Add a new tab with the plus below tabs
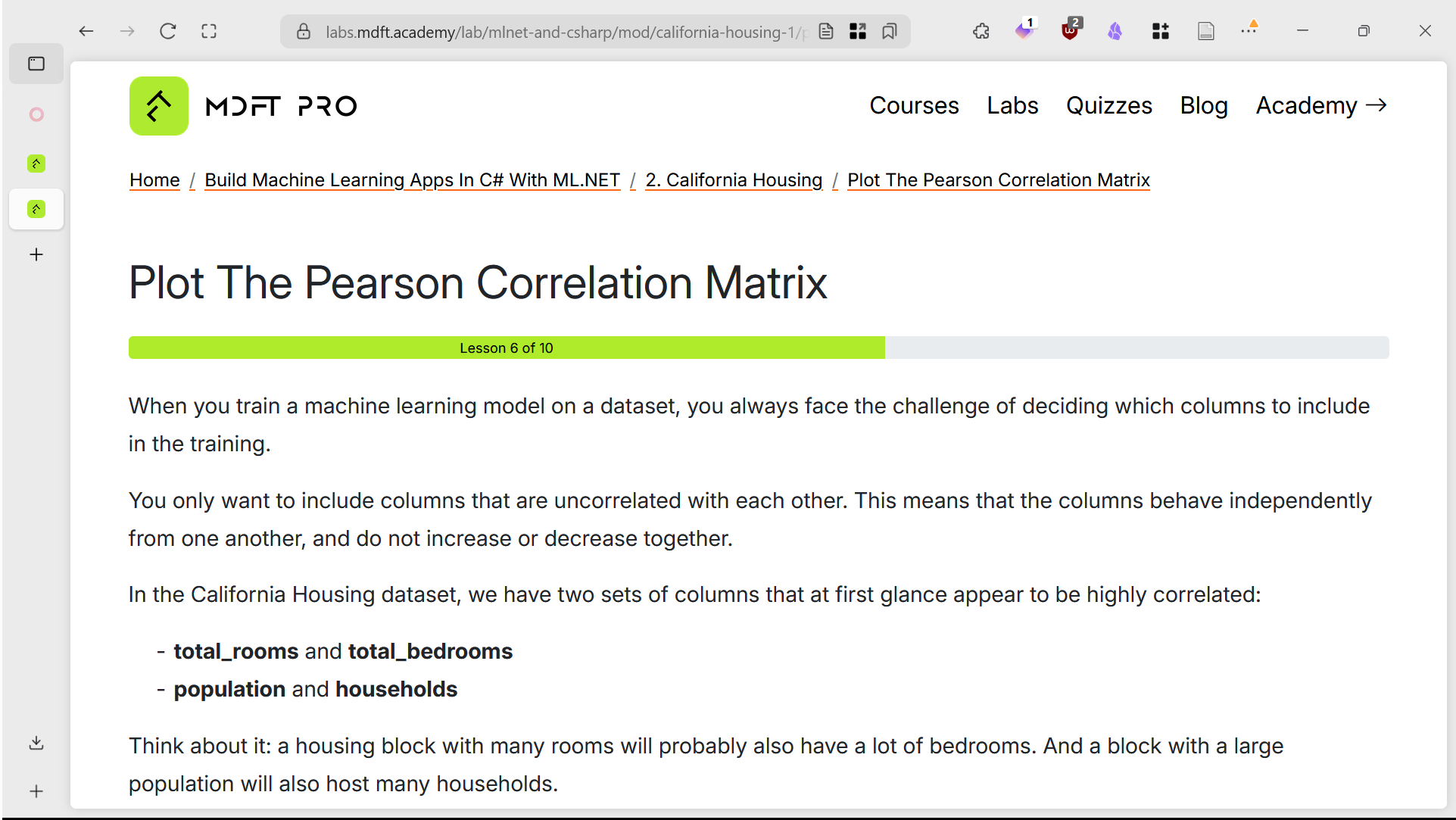1456x820 pixels. tap(36, 254)
